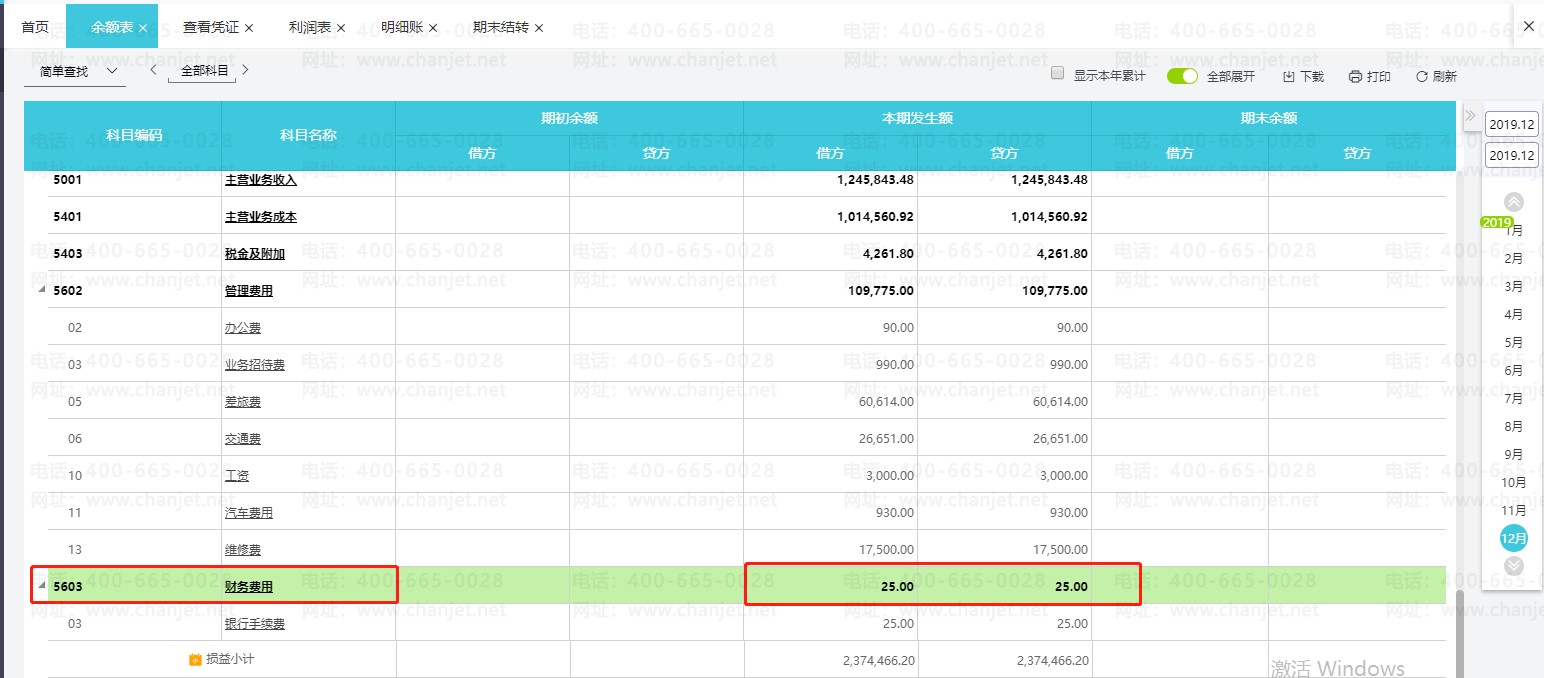Switch to the 期末结转 tab

tap(500, 27)
